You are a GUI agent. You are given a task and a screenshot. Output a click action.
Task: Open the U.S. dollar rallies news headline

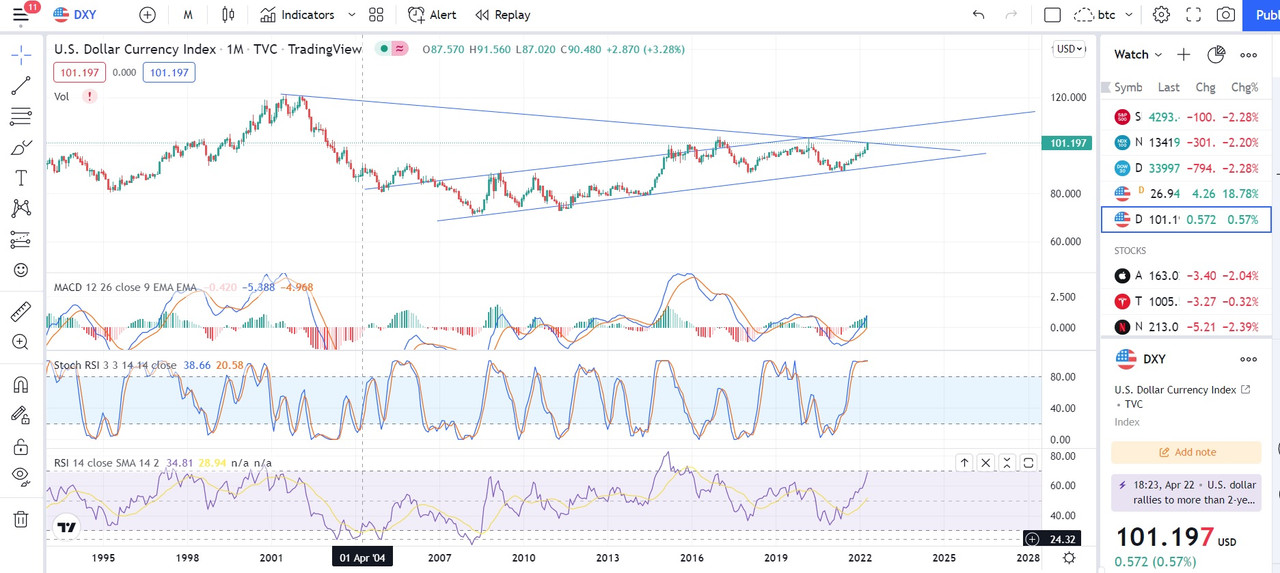pos(1186,491)
